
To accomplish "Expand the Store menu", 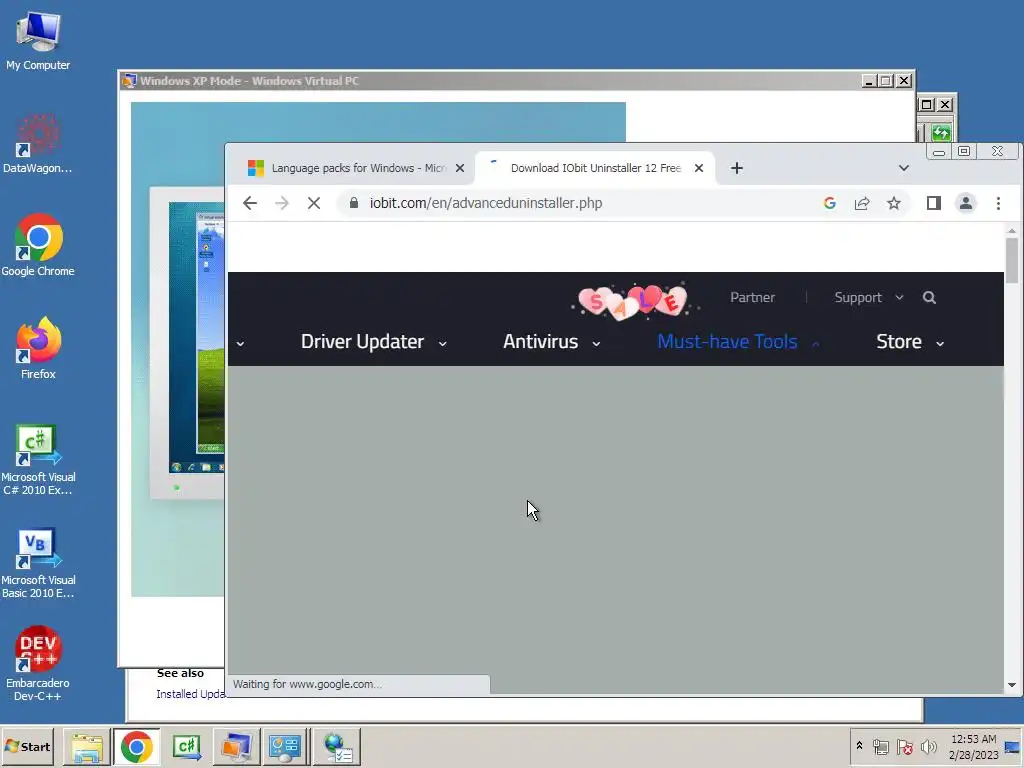I will point(910,342).
